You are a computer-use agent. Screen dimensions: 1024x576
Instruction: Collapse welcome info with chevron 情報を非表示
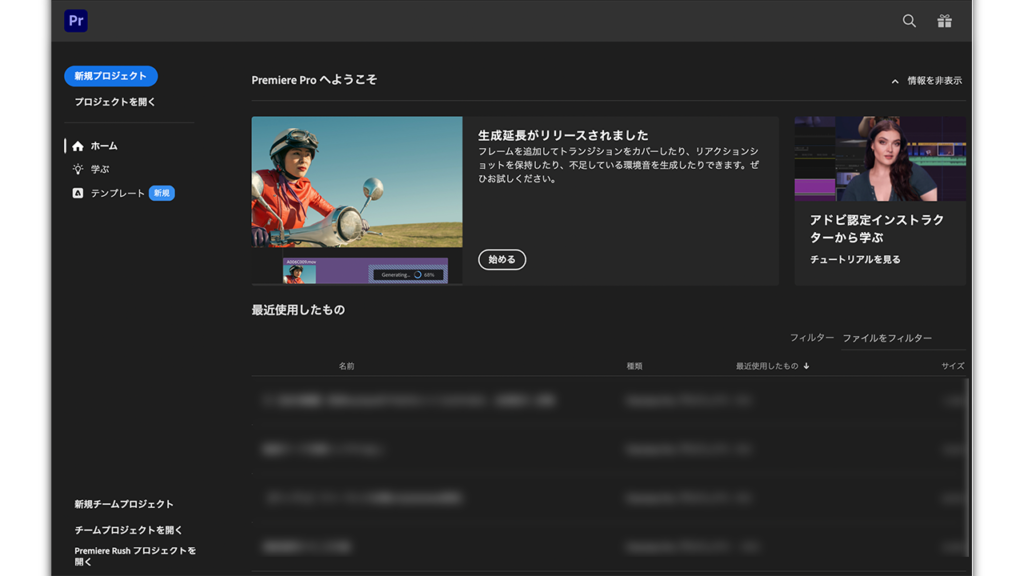895,81
